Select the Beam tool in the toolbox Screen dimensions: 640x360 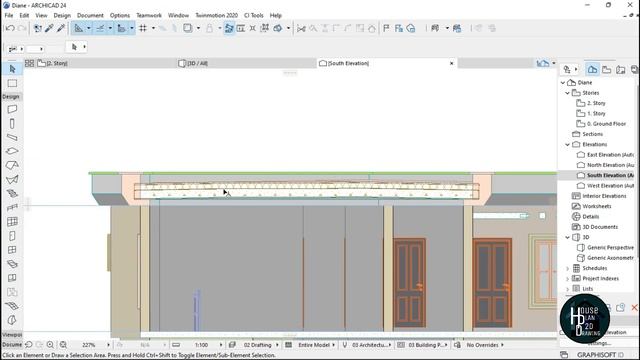pyautogui.click(x=12, y=137)
